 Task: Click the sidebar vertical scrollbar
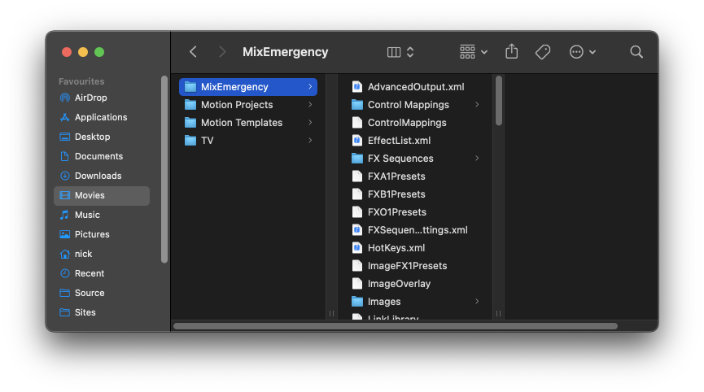pos(164,169)
